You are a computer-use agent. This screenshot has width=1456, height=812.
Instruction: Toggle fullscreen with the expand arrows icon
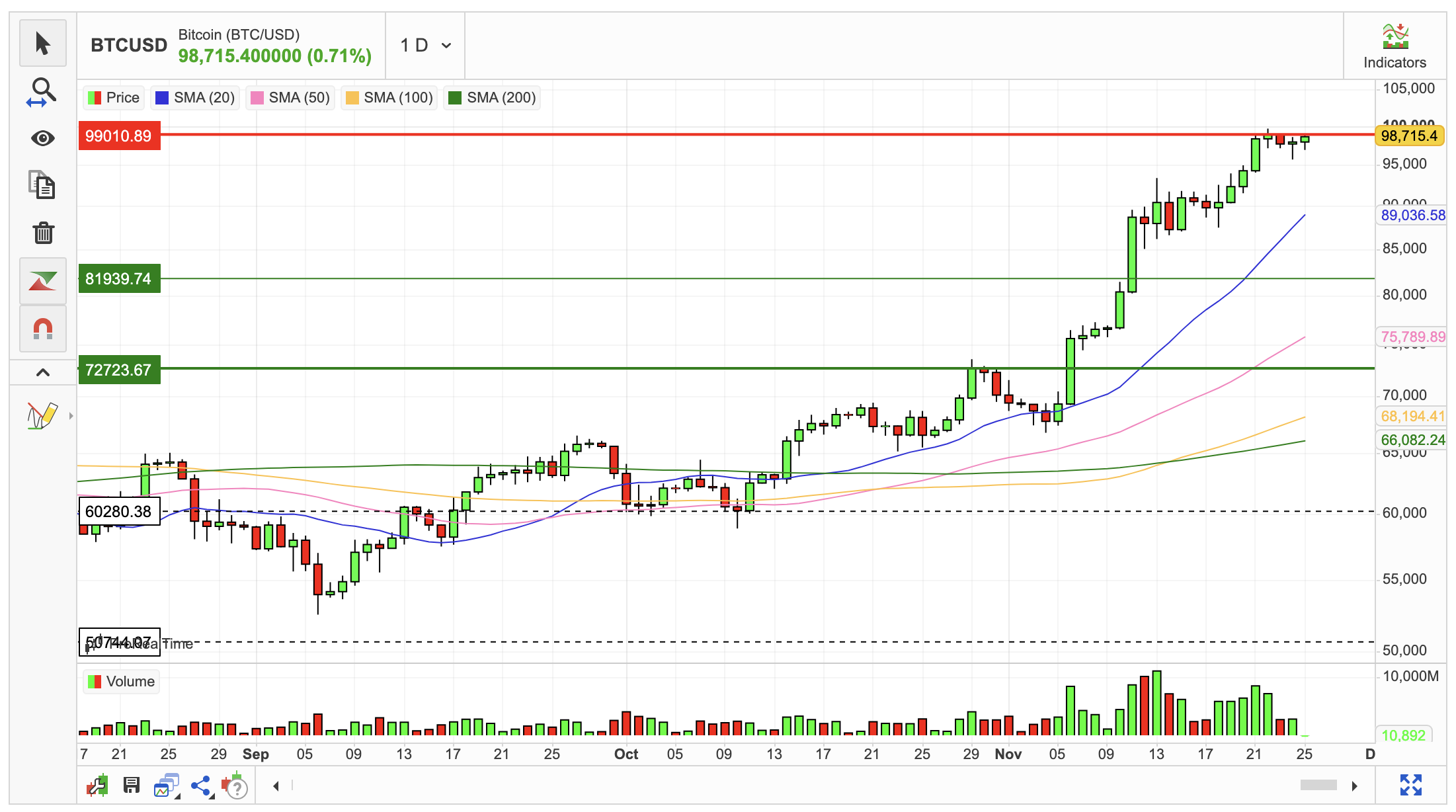coord(1411,786)
